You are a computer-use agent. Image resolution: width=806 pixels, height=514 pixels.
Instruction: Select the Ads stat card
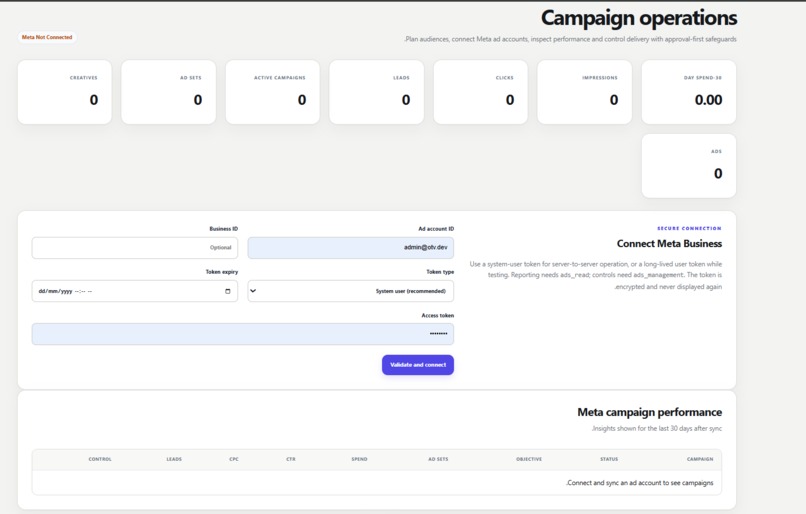coord(689,166)
